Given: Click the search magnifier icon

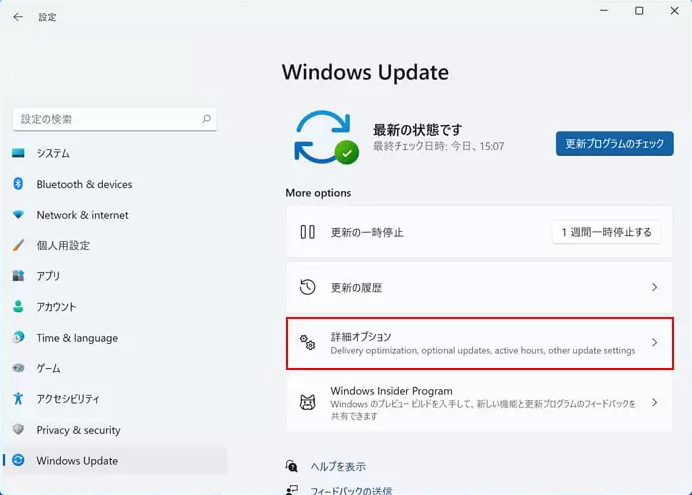Looking at the screenshot, I should (x=206, y=119).
